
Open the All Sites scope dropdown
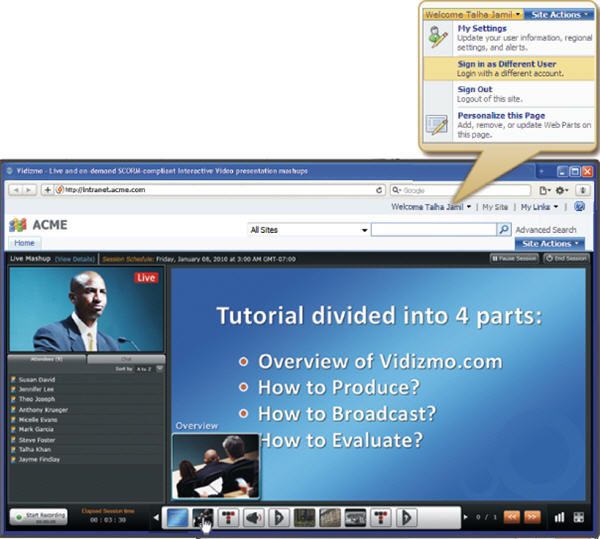click(x=308, y=230)
